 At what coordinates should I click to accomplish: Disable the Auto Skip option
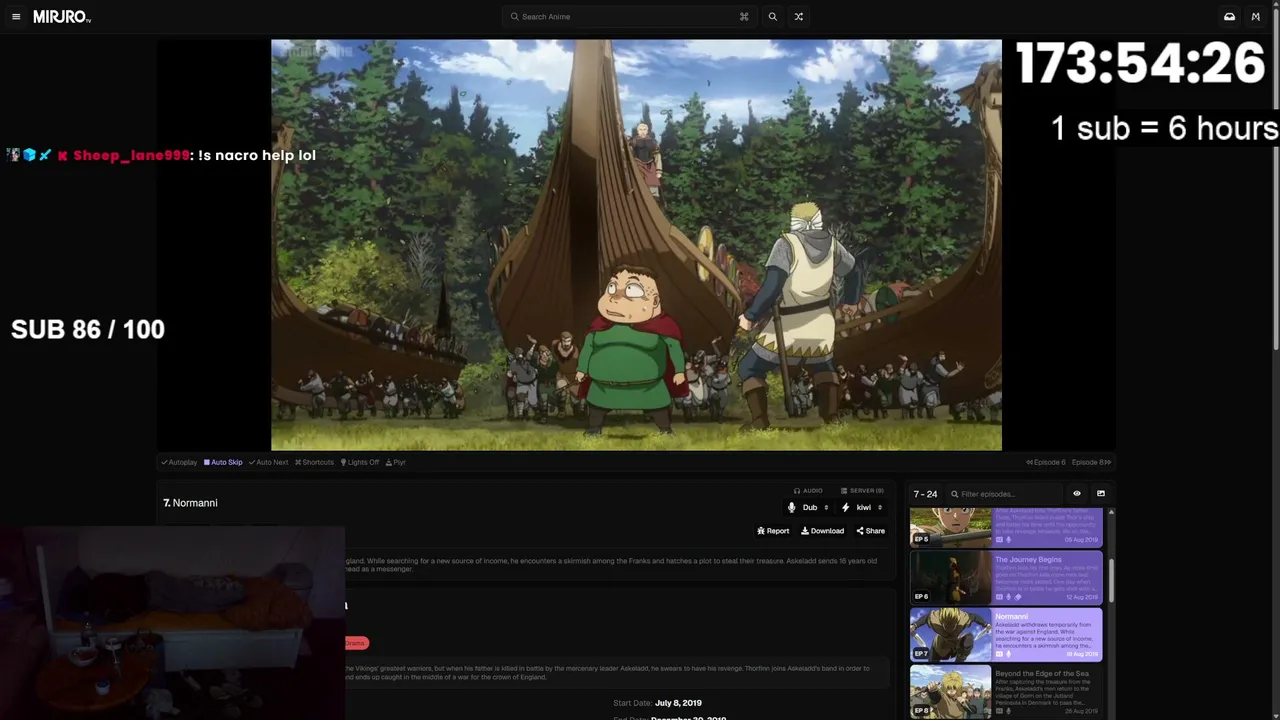223,462
